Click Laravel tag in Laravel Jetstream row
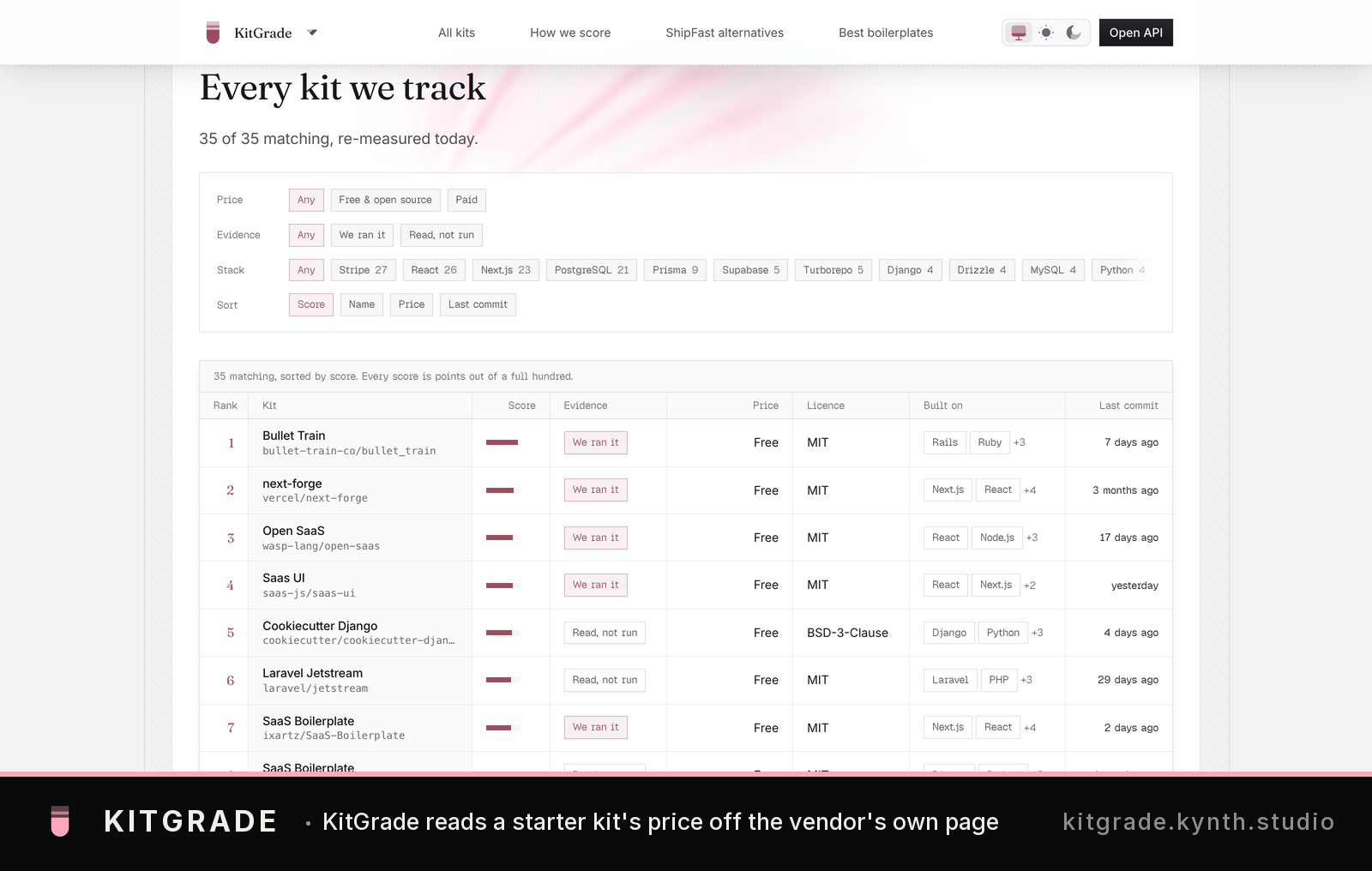Screen dimensions: 1372x871 [x=950, y=680]
